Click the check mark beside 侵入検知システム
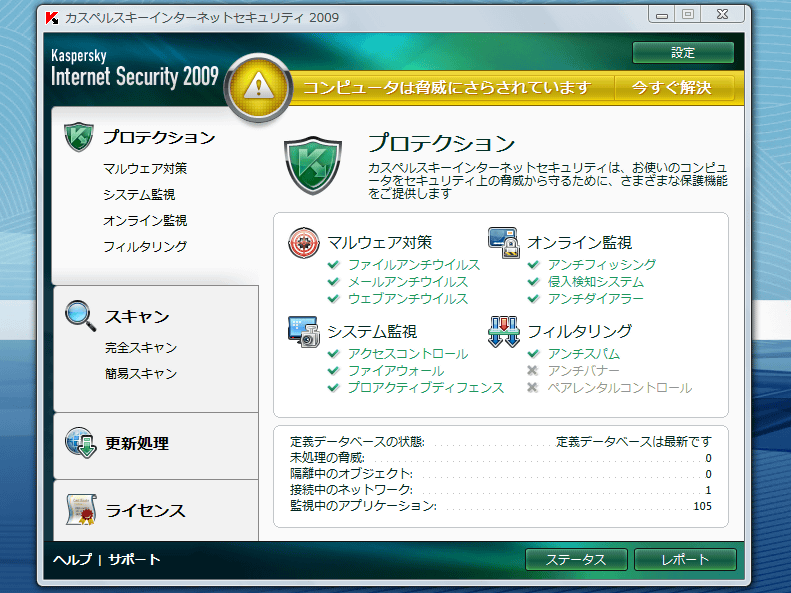 [534, 281]
